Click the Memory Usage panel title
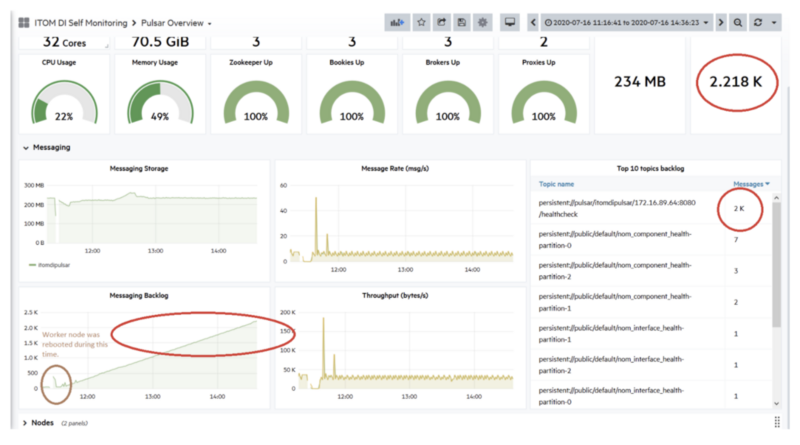 [155, 62]
